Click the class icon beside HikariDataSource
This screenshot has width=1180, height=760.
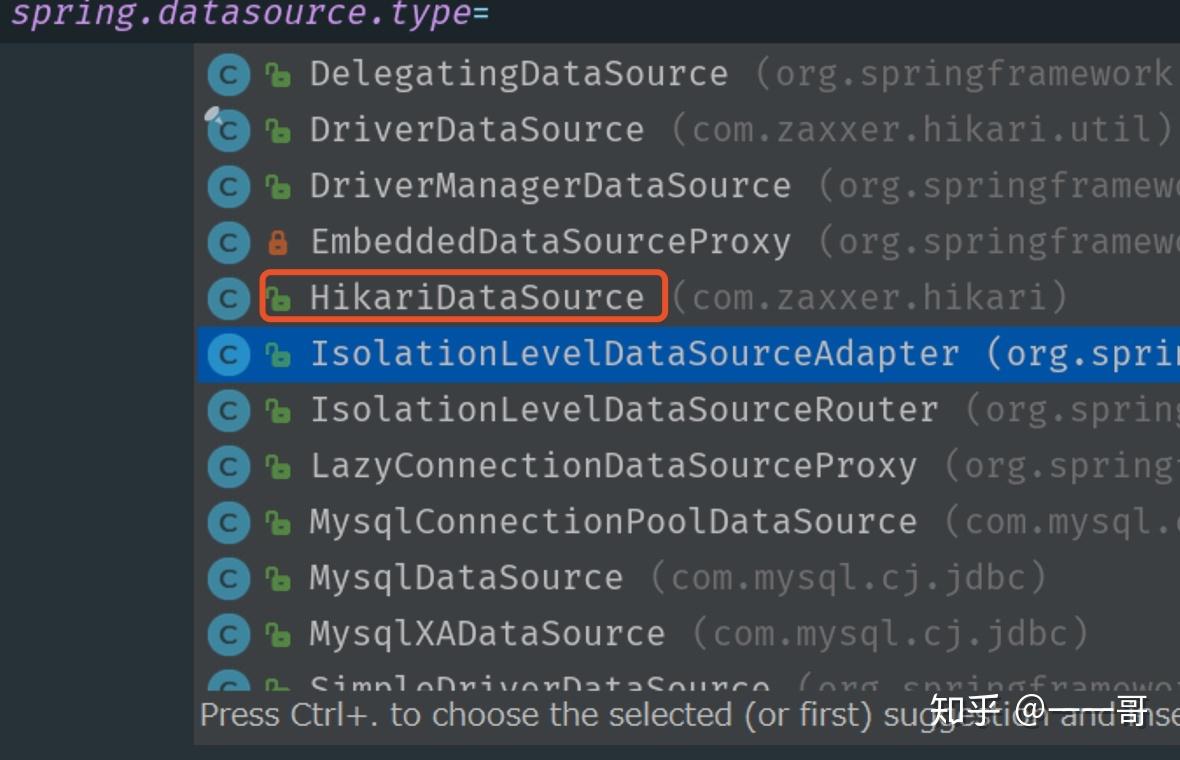tap(227, 297)
